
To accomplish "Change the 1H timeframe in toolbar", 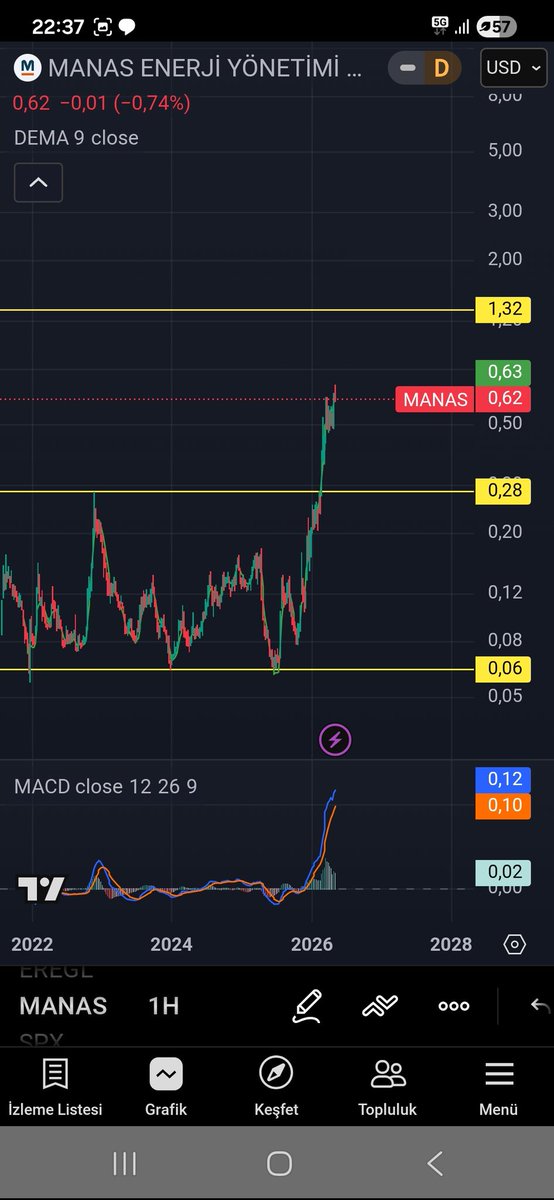I will coord(164,1006).
